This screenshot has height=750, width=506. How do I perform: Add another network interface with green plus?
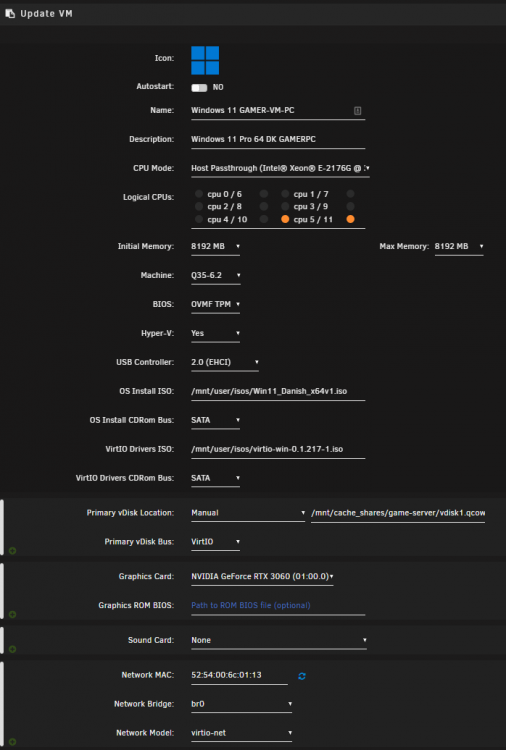[12, 742]
